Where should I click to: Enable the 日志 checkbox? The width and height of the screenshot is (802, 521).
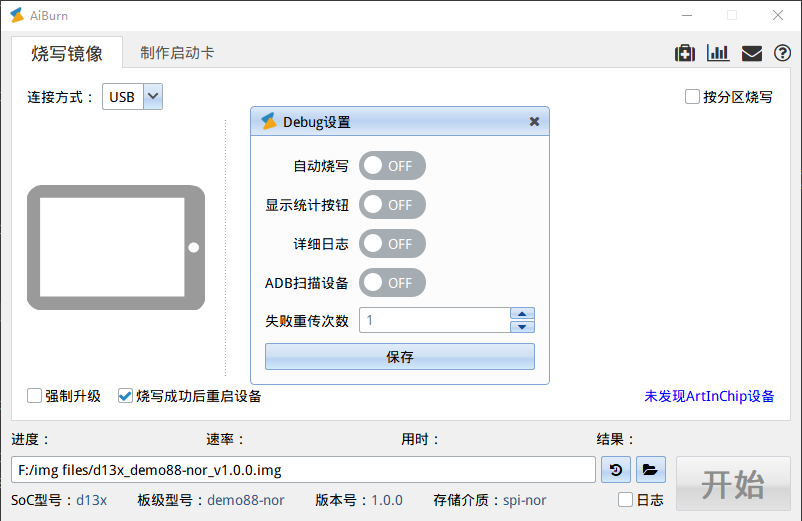pyautogui.click(x=625, y=500)
